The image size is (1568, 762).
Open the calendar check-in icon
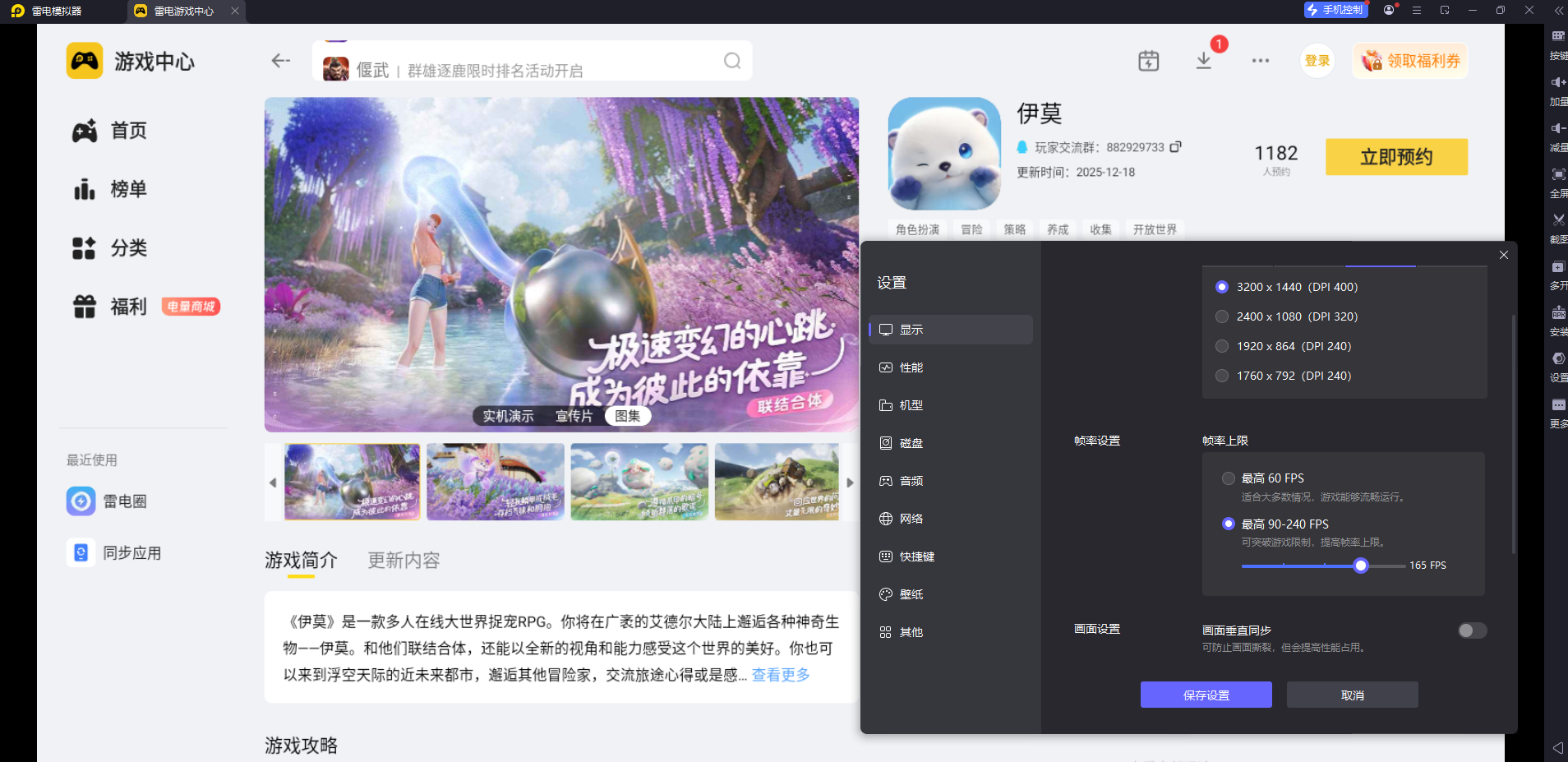point(1149,61)
